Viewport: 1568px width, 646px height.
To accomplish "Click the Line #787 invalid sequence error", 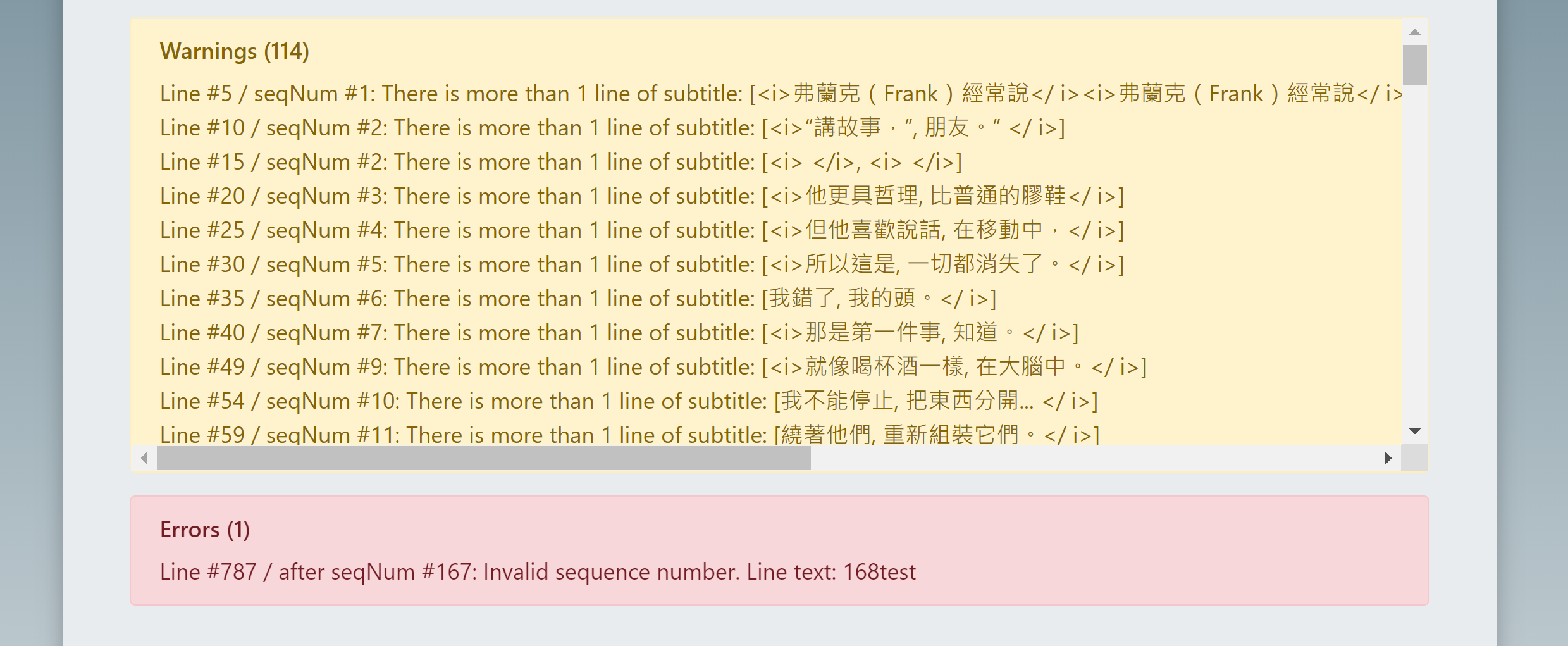I will pyautogui.click(x=538, y=572).
